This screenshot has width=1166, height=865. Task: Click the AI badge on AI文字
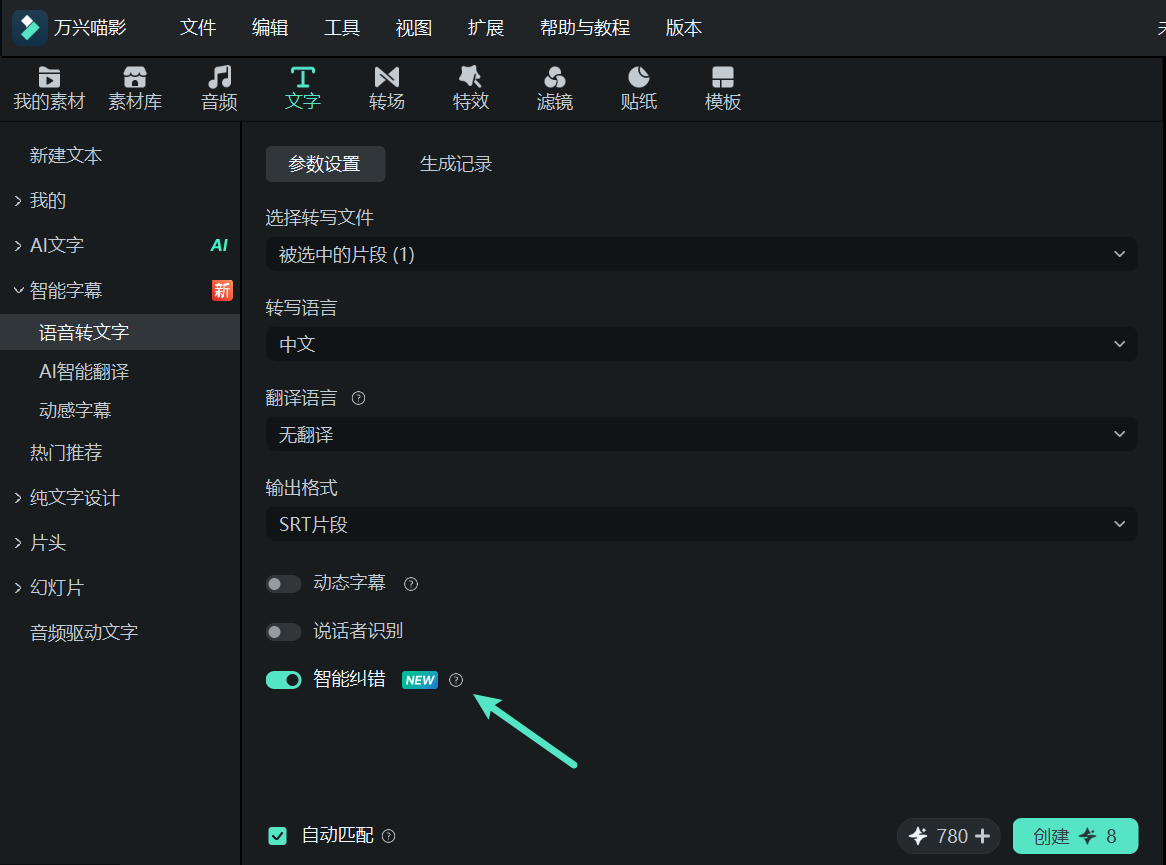tap(219, 245)
